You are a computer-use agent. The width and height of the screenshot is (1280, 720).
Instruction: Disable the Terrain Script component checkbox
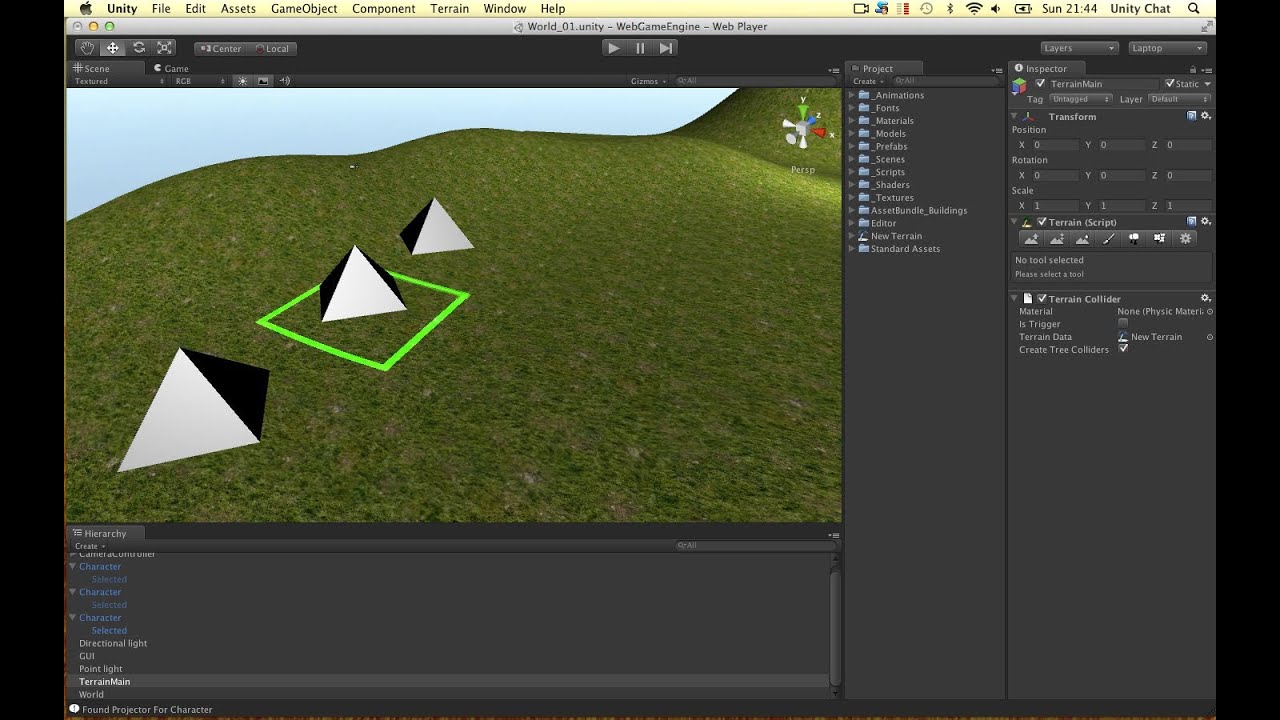pyautogui.click(x=1042, y=222)
